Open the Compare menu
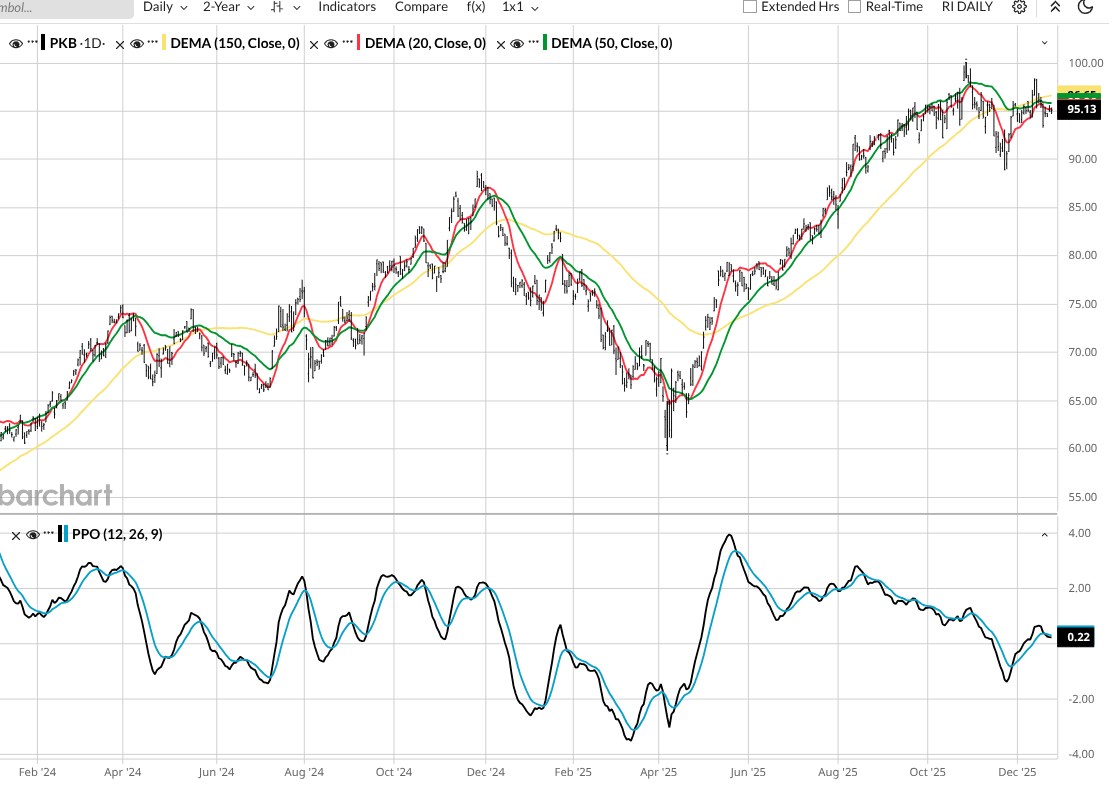 421,7
